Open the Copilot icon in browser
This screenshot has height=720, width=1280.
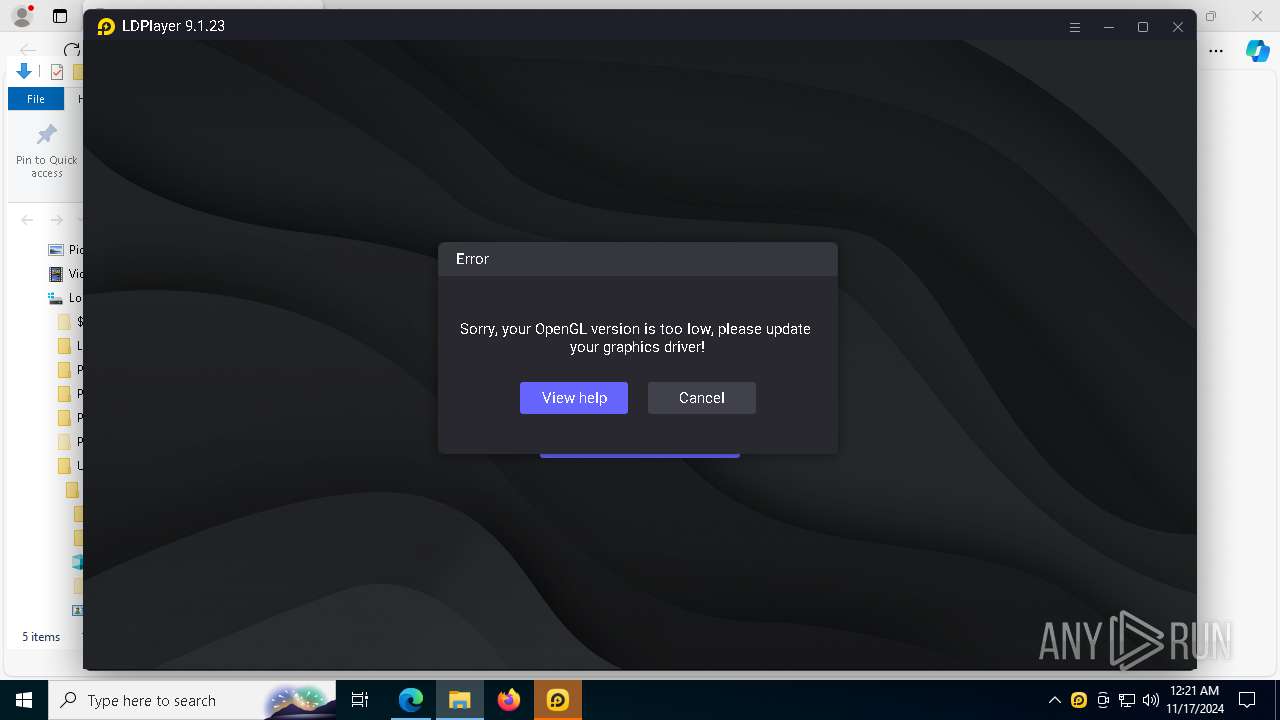[1257, 51]
